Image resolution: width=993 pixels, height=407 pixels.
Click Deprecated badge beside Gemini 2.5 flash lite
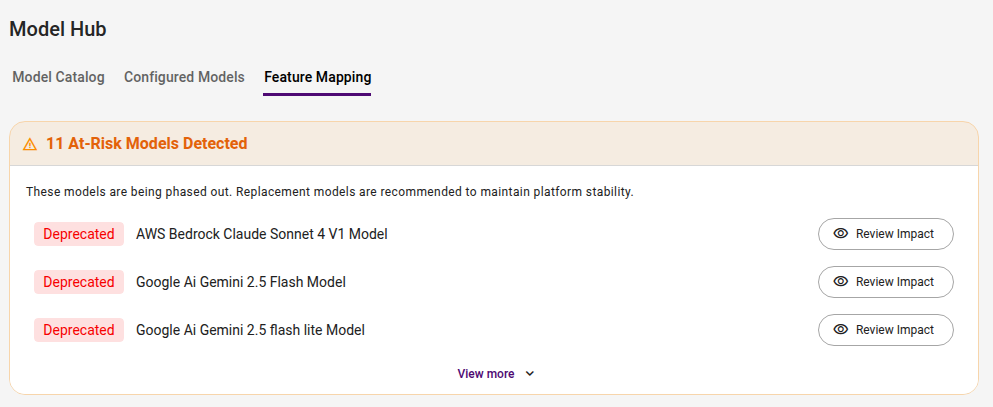[79, 330]
